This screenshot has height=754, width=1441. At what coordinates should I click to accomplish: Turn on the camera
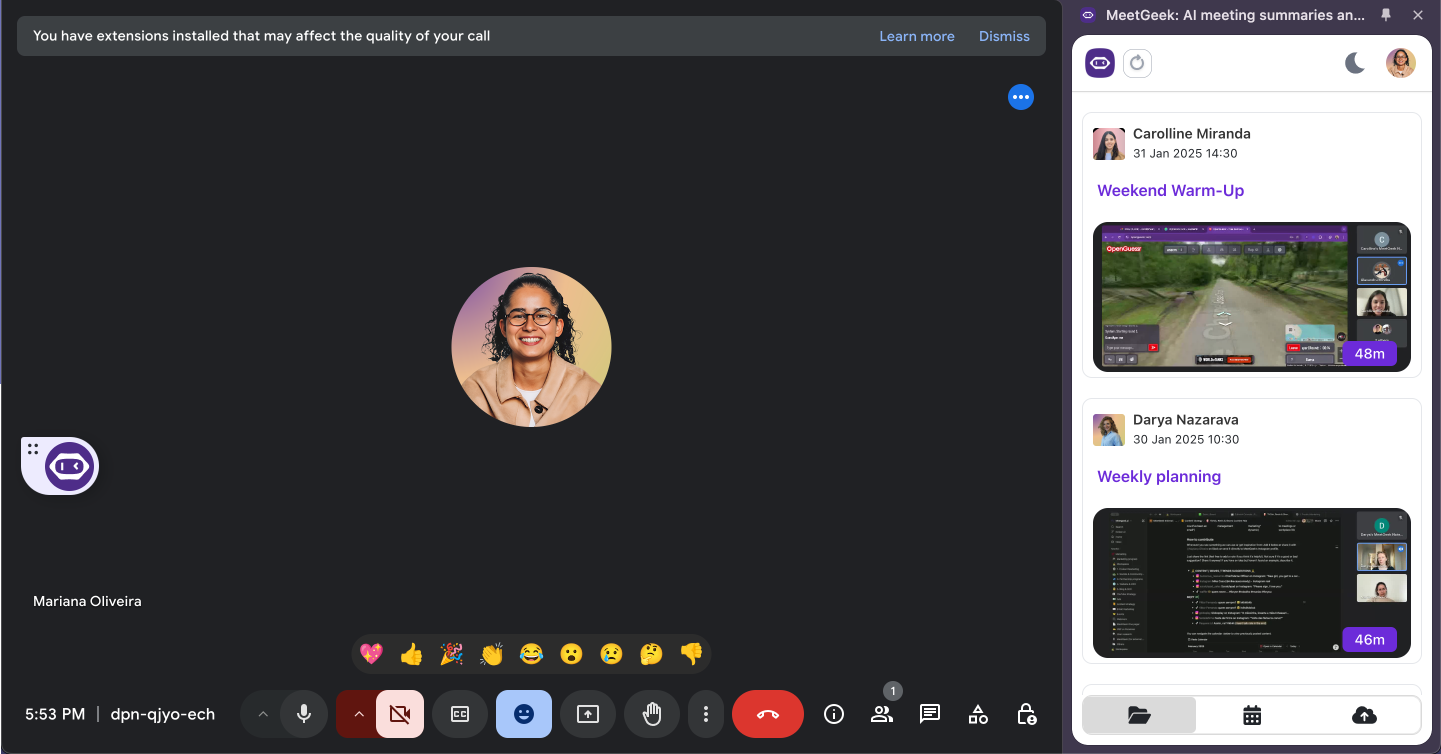pyautogui.click(x=400, y=714)
